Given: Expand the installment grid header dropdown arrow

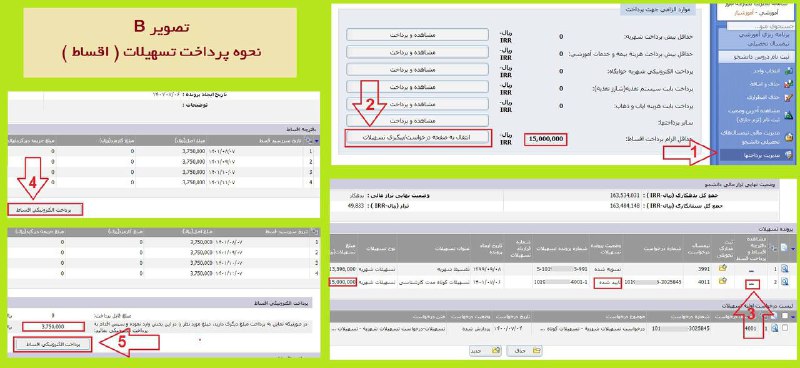Looking at the screenshot, I should (316, 140).
